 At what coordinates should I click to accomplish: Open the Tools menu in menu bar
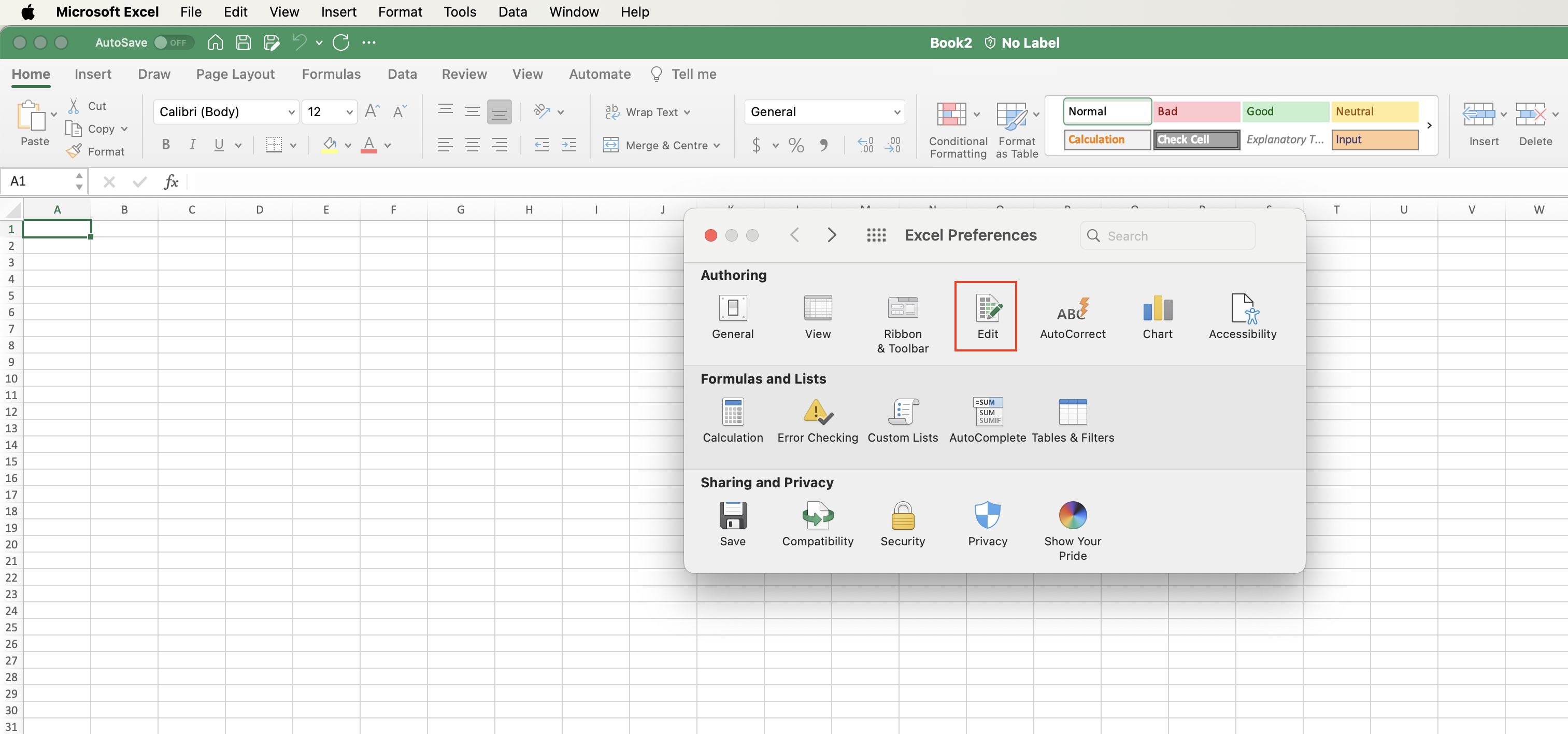point(460,11)
